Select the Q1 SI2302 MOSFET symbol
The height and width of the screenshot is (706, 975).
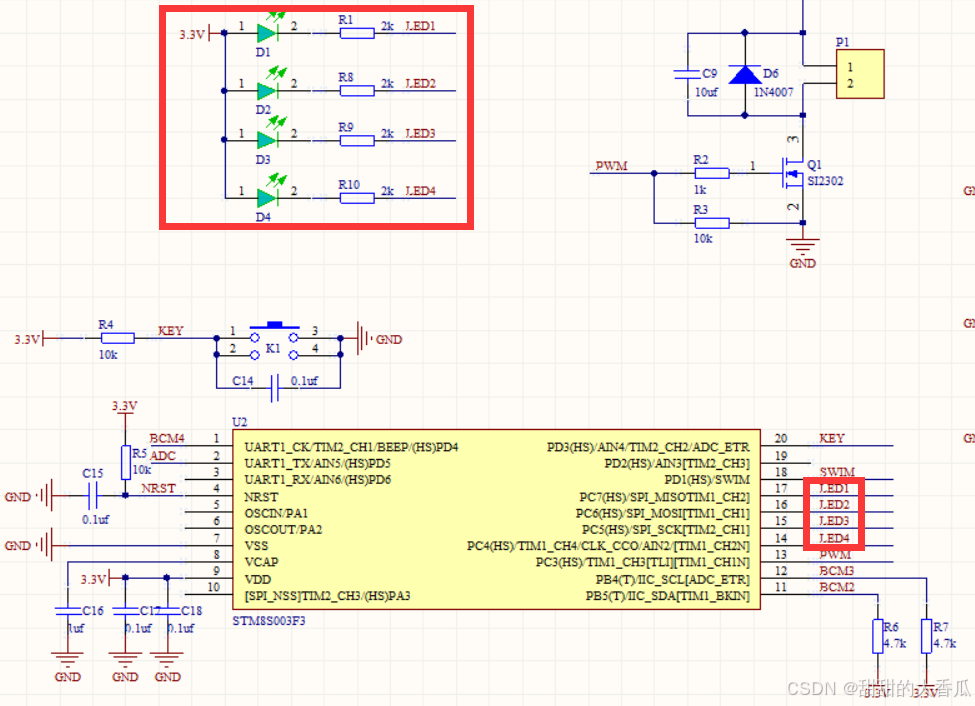(793, 173)
